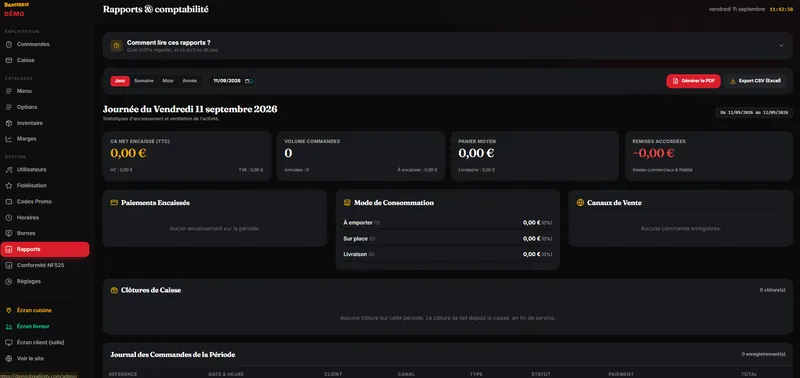Click the 0 clôture(s) counter

[772, 290]
